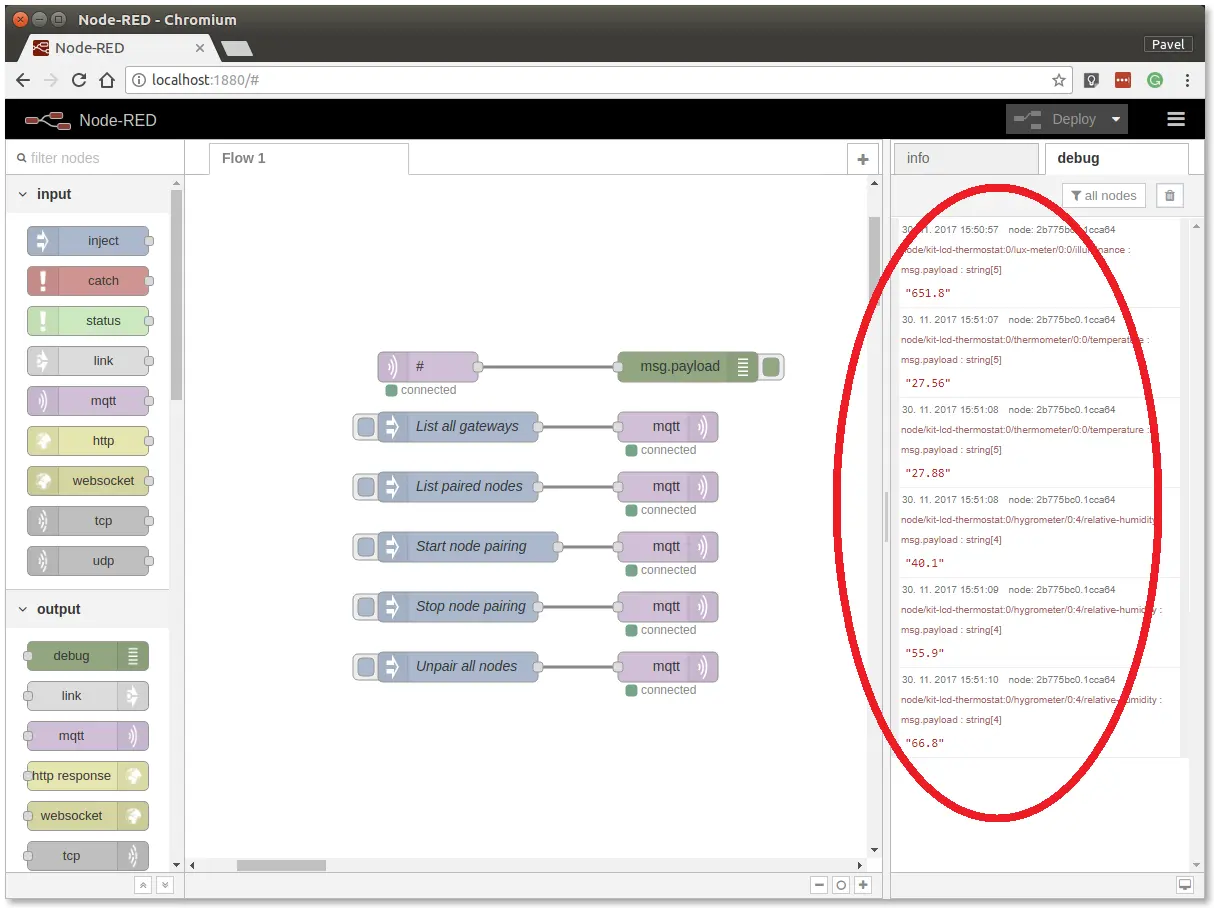Open a new browser tab
1214x908 pixels.
pos(236,48)
